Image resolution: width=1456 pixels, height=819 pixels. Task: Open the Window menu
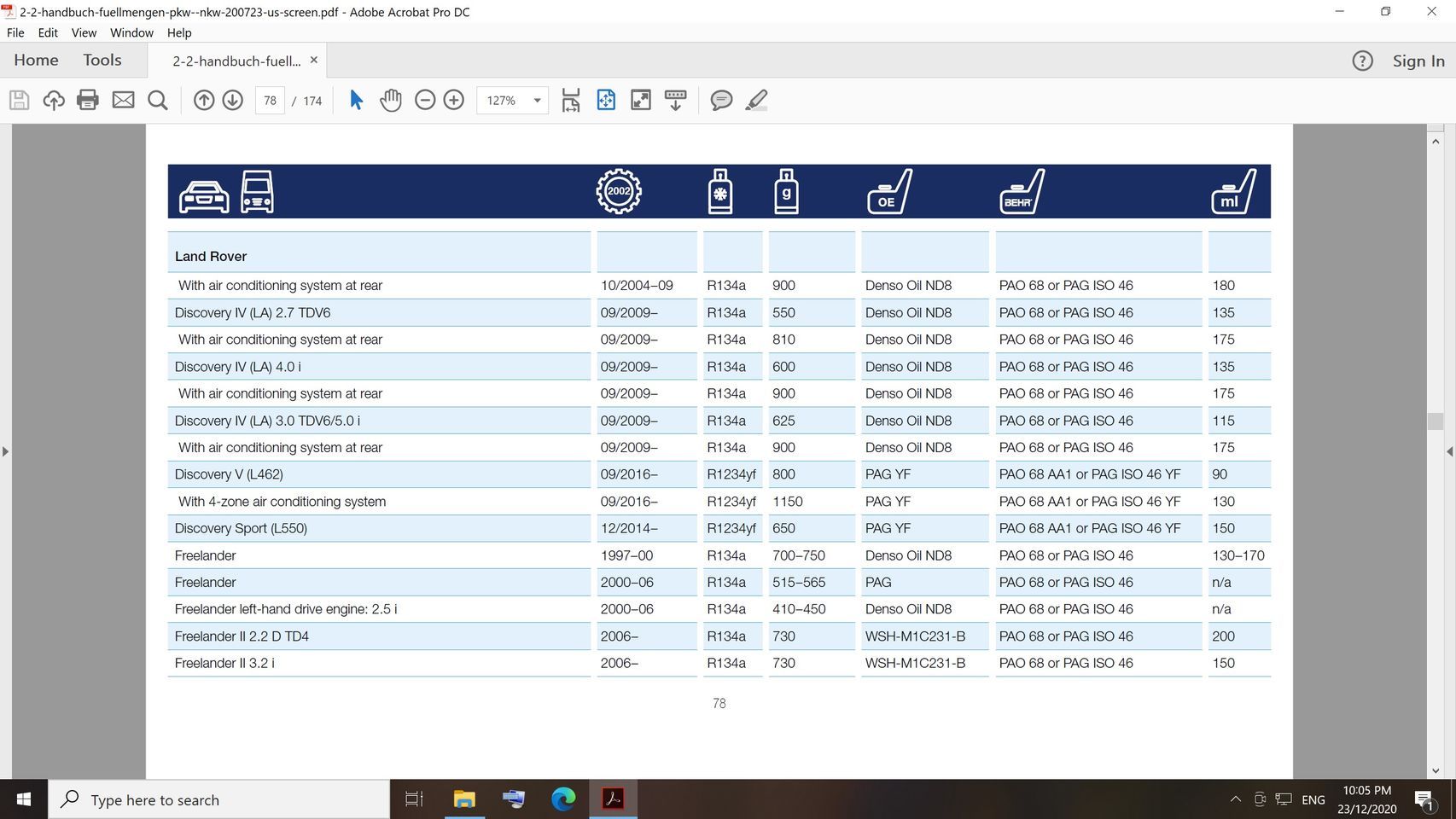(x=131, y=32)
